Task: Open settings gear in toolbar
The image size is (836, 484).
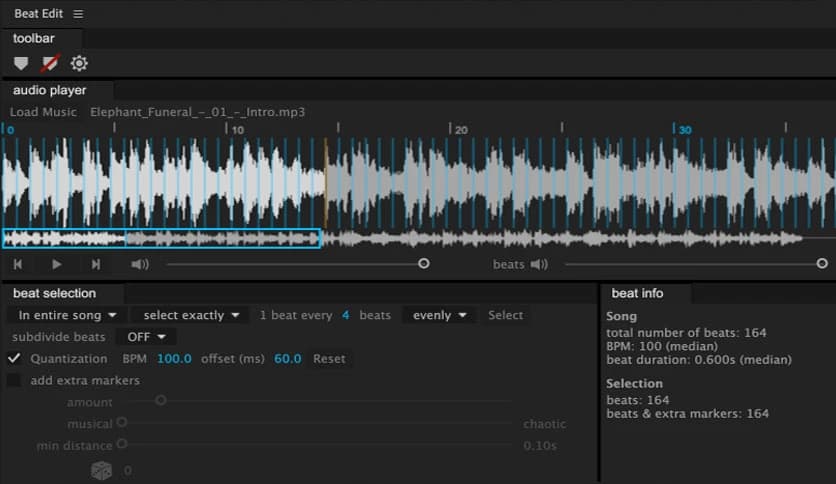Action: 79,64
